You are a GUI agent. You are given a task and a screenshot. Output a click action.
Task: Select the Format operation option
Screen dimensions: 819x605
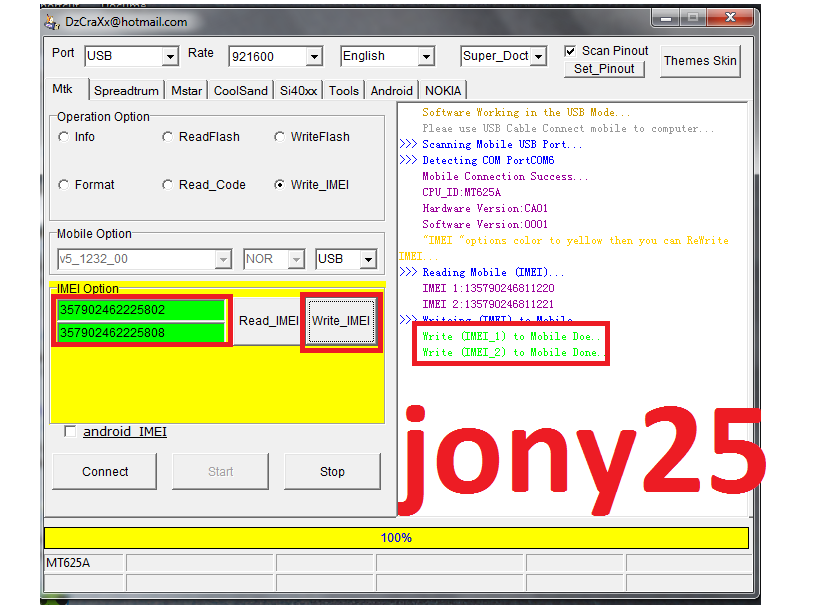(x=64, y=185)
